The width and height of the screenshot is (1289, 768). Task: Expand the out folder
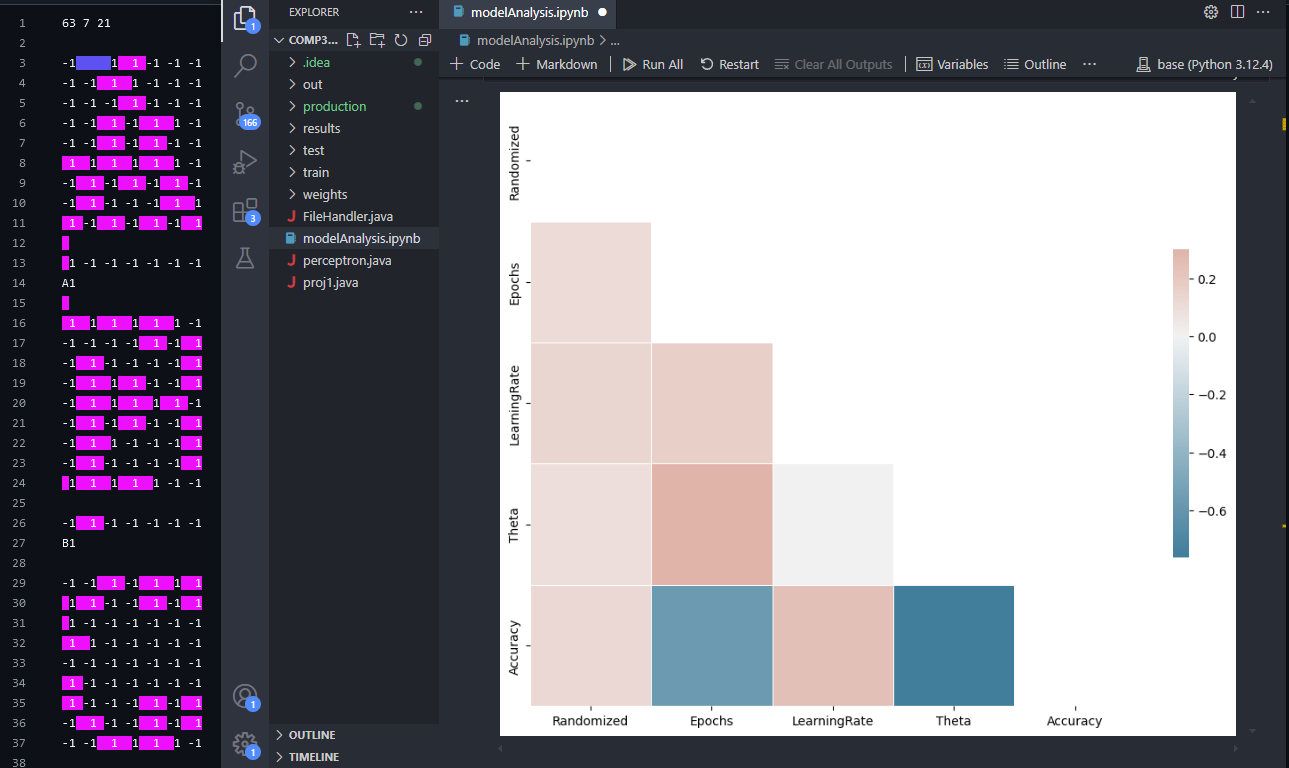point(354,84)
